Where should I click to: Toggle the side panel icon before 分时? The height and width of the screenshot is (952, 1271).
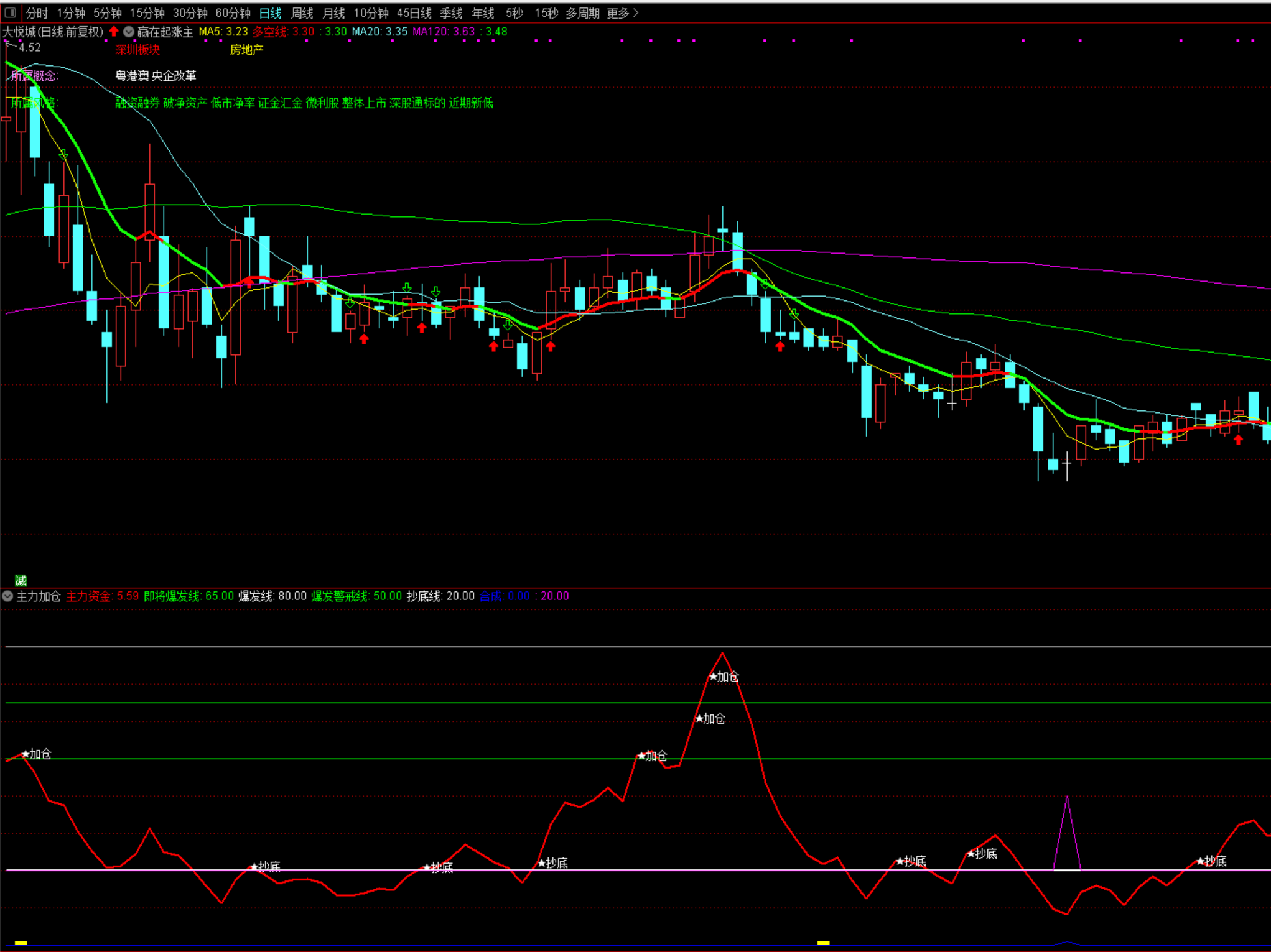click(10, 12)
